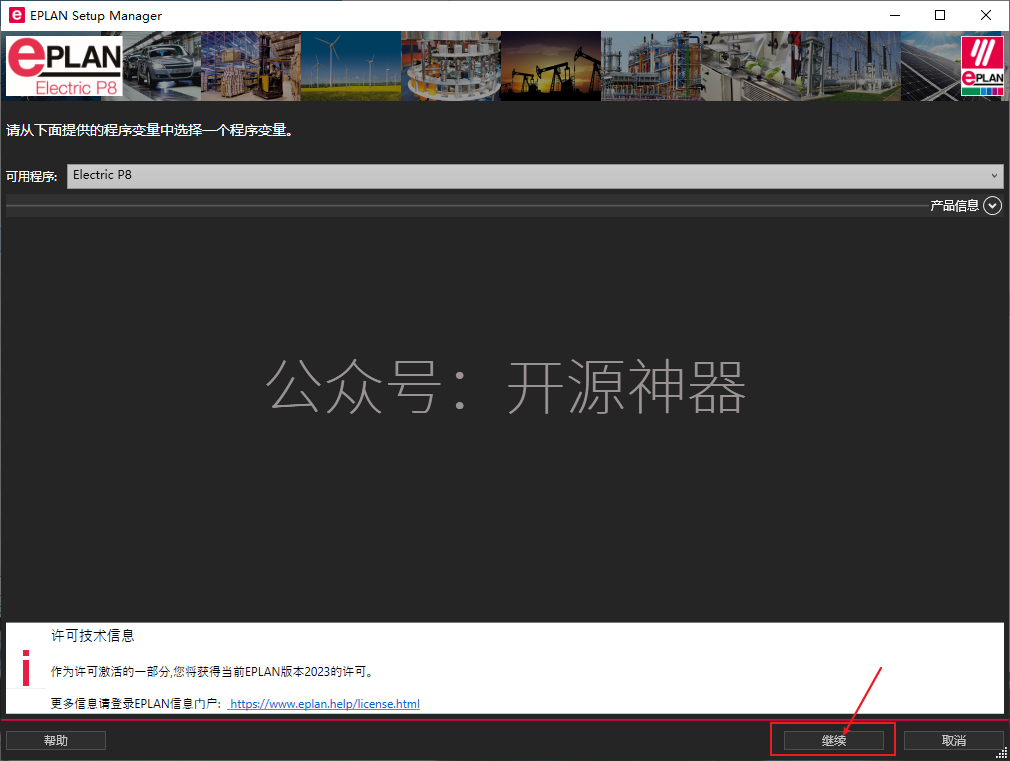Expand the 产品信息 section chevron
The height and width of the screenshot is (761, 1010).
(993, 206)
